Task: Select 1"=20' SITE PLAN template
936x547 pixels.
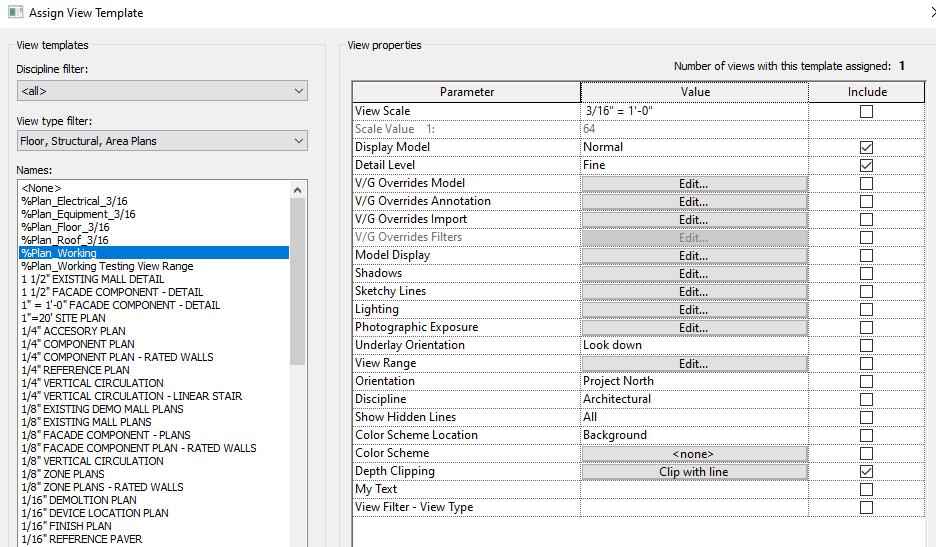Action: coord(63,318)
